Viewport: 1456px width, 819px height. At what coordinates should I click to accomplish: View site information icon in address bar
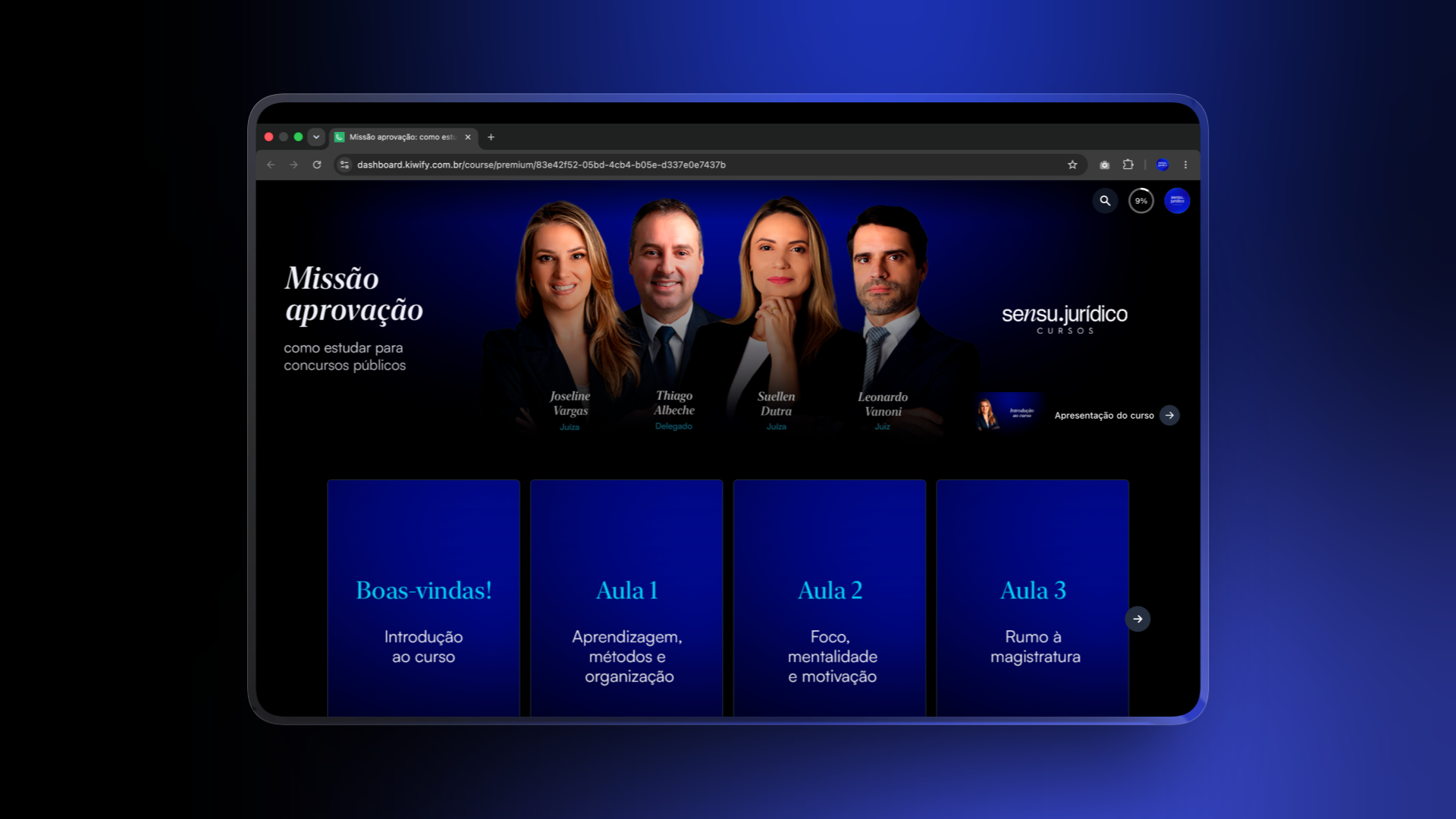[x=344, y=165]
